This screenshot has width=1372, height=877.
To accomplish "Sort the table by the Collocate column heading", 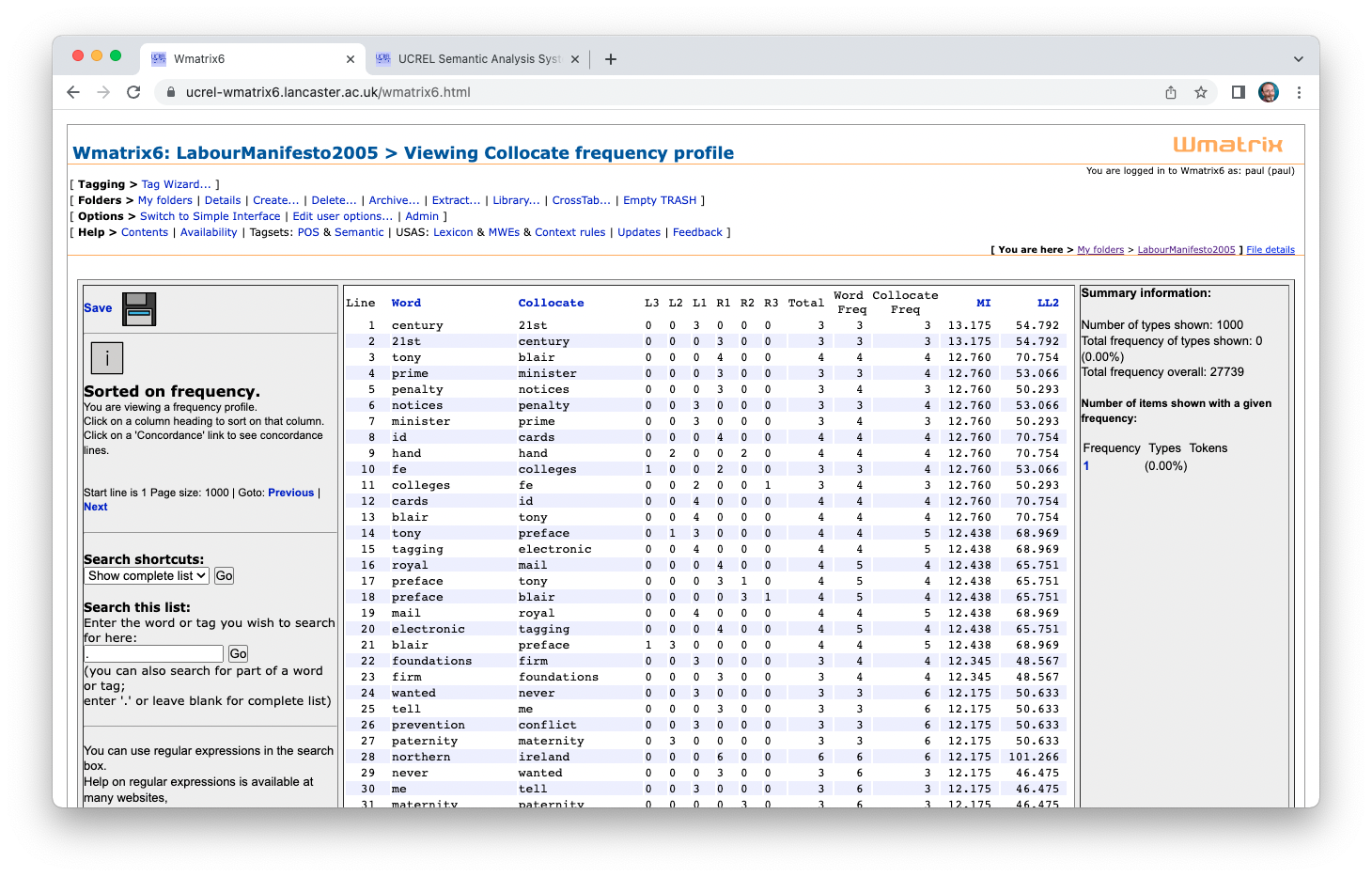I will pos(551,303).
